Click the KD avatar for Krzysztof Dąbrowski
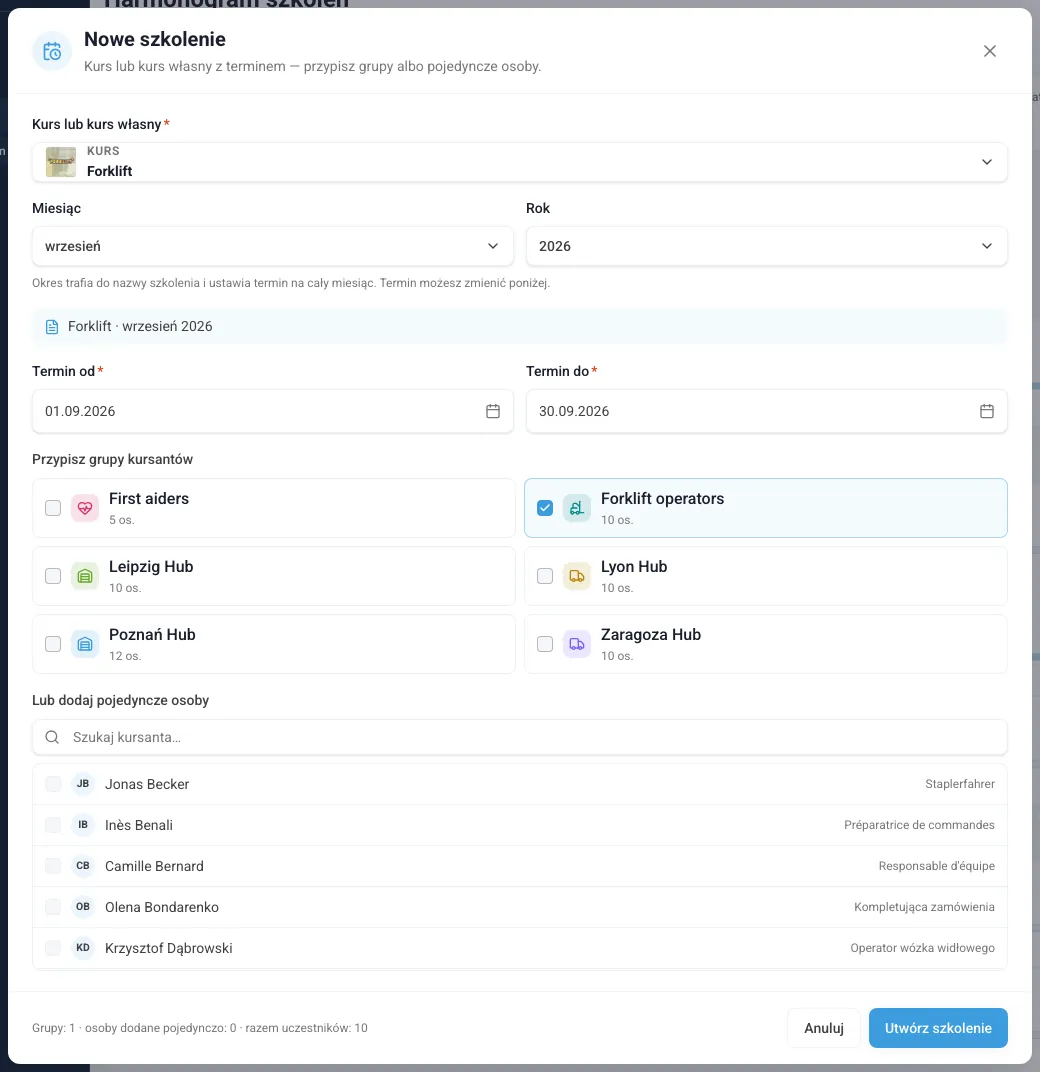Viewport: 1040px width, 1072px height. (x=83, y=948)
